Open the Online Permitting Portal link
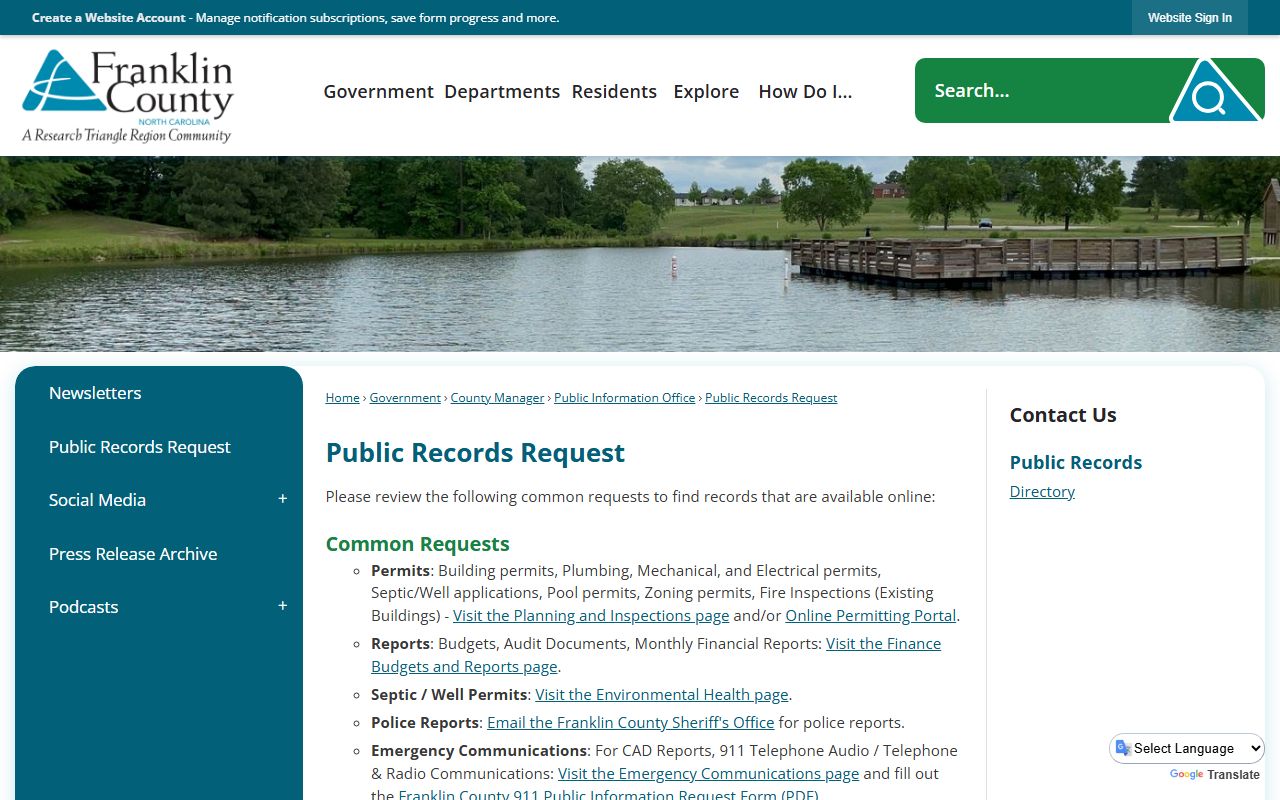This screenshot has height=800, width=1280. [870, 616]
